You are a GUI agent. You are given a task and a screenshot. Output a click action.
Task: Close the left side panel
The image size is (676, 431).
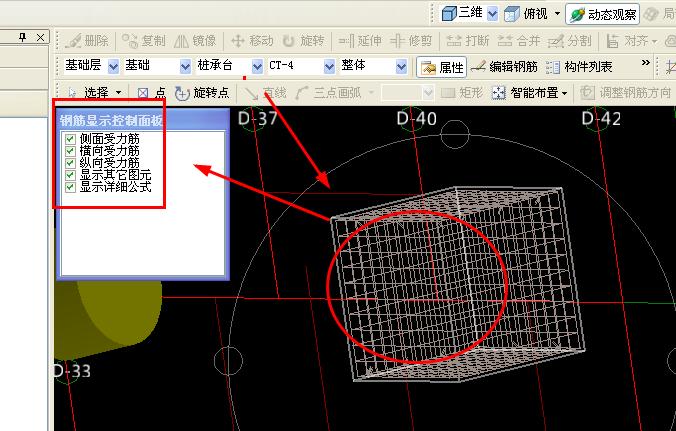40,37
